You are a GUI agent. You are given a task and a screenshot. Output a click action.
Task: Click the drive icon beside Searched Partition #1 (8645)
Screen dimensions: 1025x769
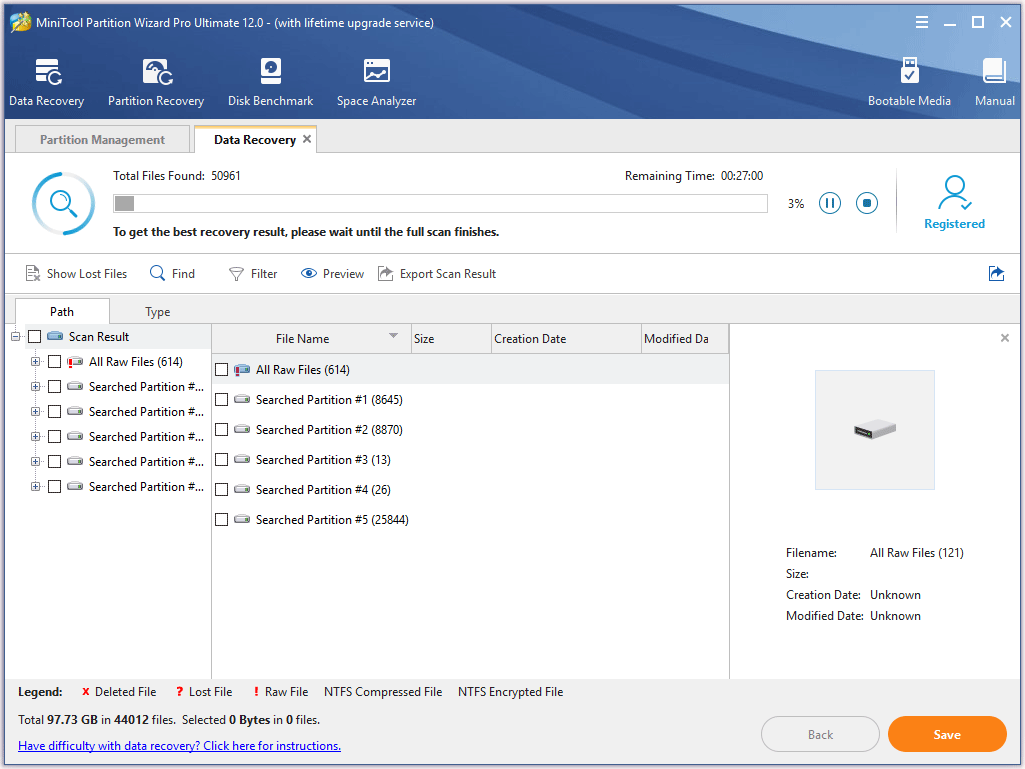point(243,399)
